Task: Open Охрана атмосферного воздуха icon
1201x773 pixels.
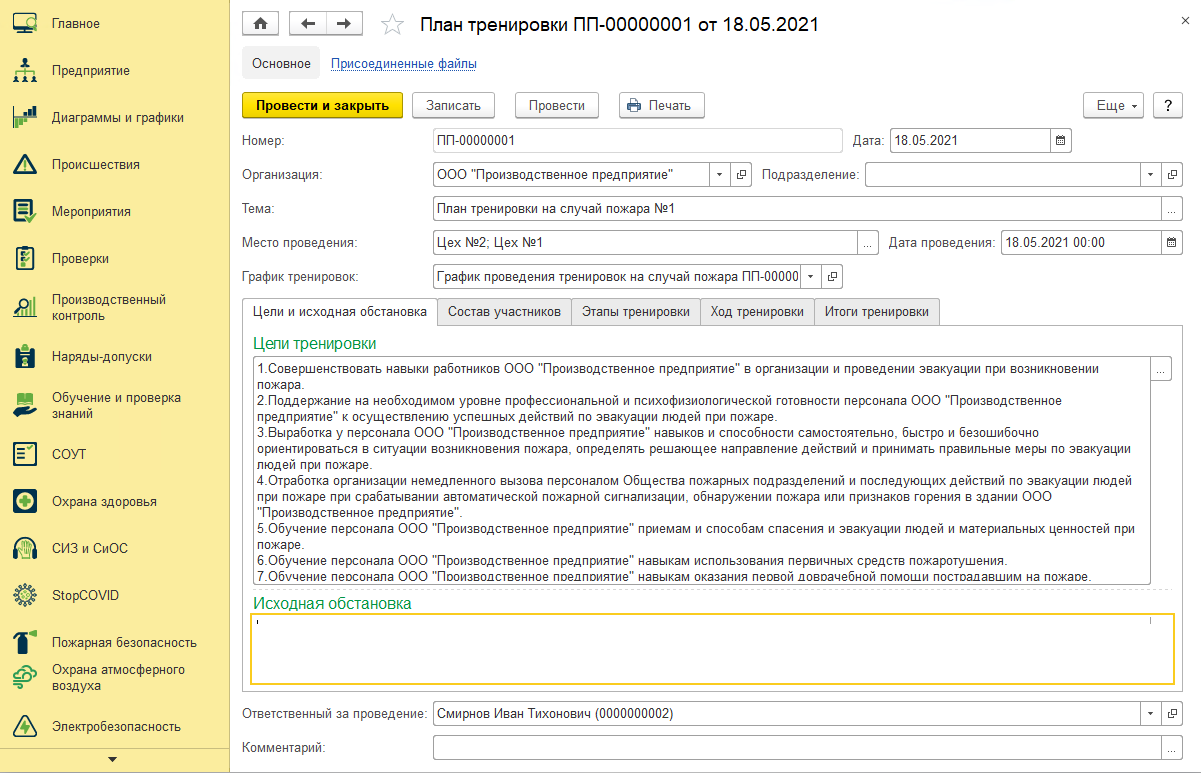Action: coord(25,678)
